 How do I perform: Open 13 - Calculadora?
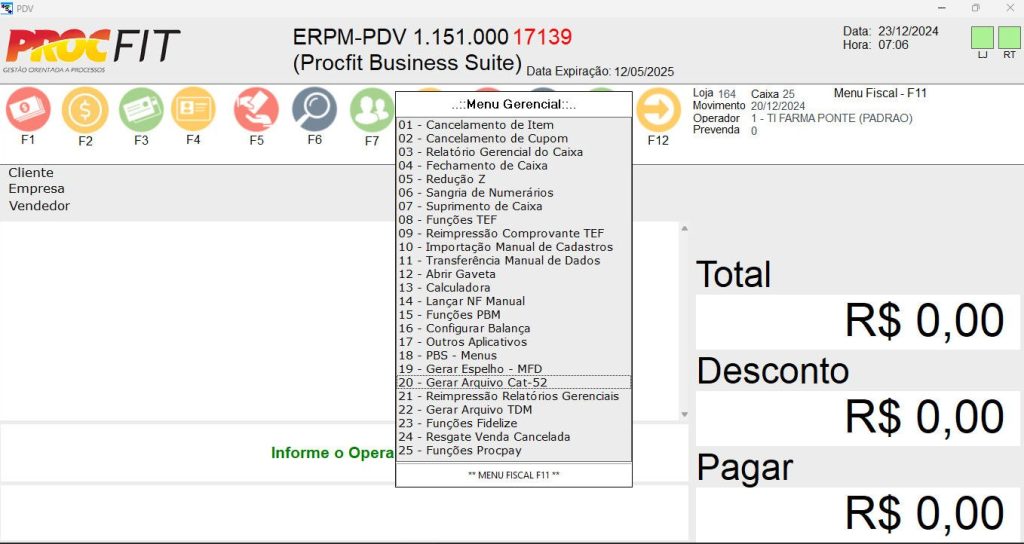tap(514, 287)
